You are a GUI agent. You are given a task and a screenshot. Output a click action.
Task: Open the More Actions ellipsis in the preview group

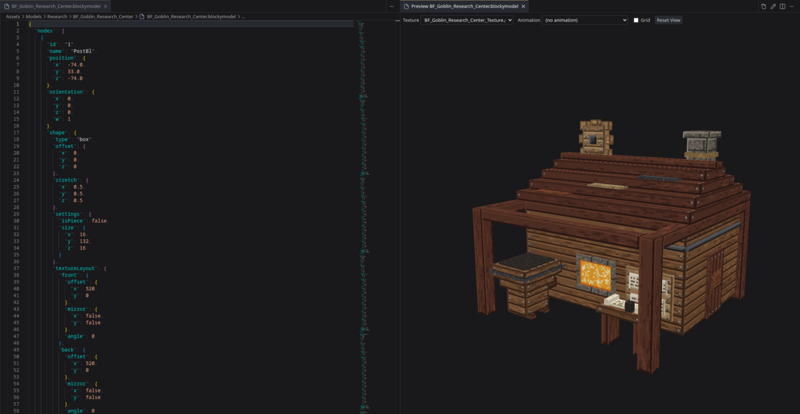[x=792, y=7]
